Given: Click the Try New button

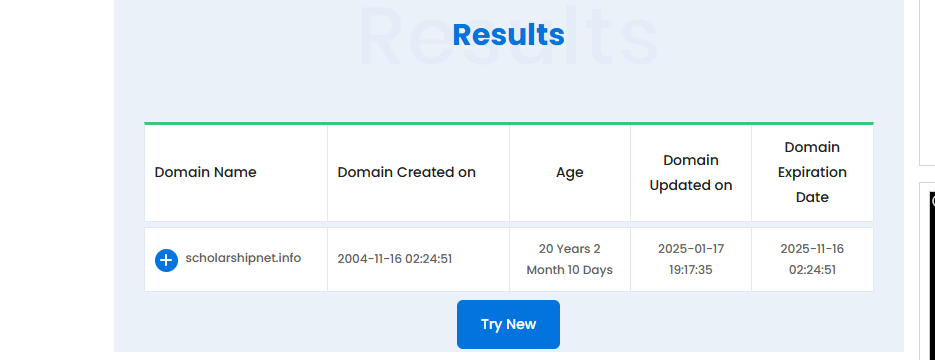Looking at the screenshot, I should point(508,324).
